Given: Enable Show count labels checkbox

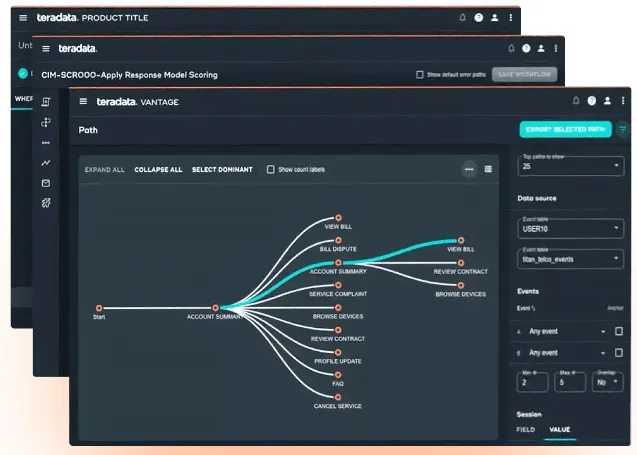Looking at the screenshot, I should click(271, 169).
